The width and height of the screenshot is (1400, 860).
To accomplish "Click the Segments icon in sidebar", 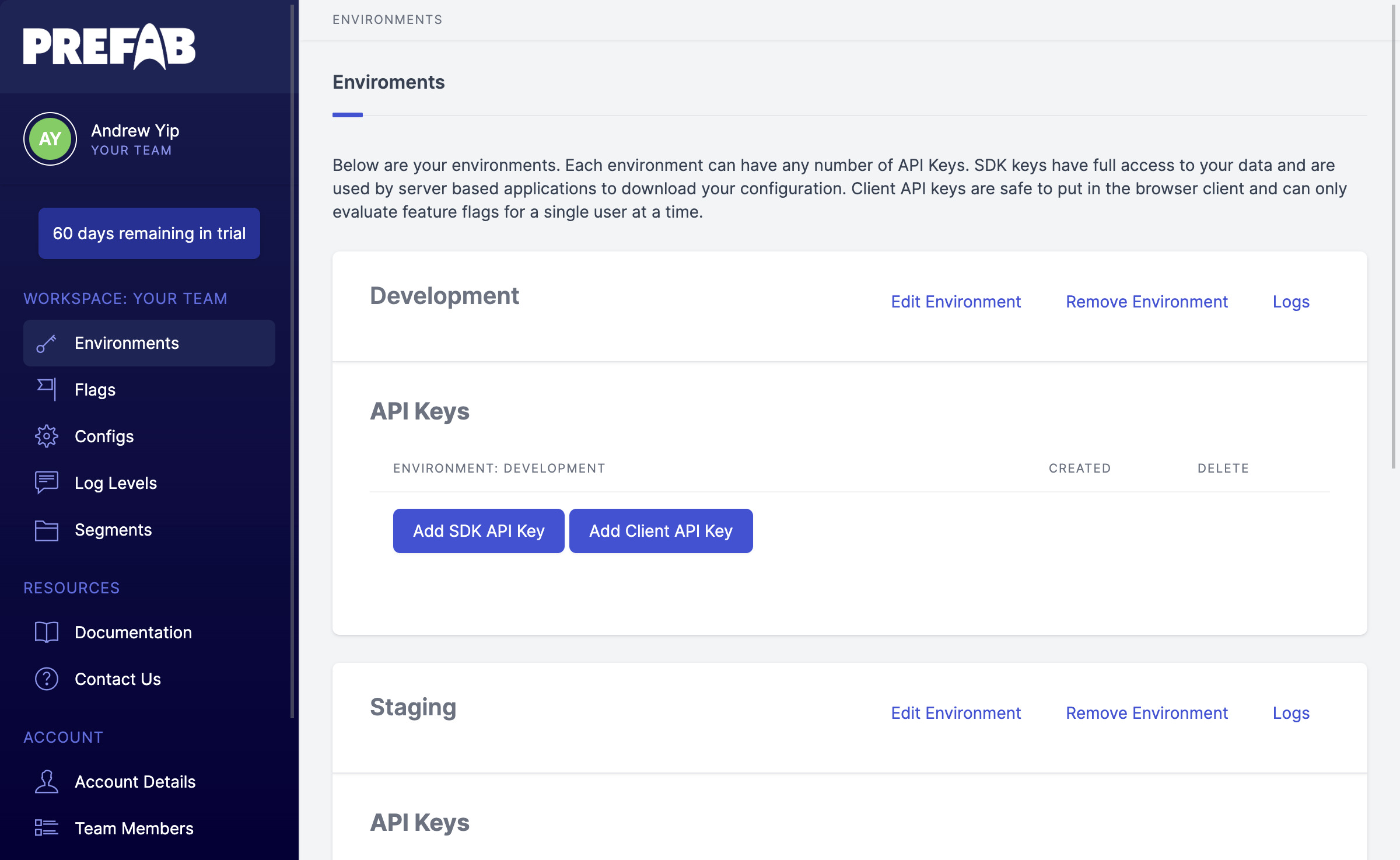I will point(46,529).
